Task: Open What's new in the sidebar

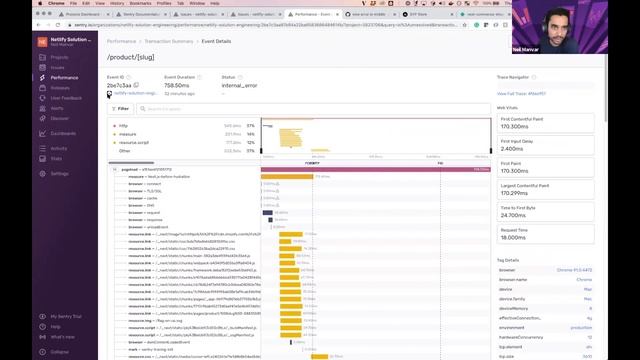Action: point(62,337)
